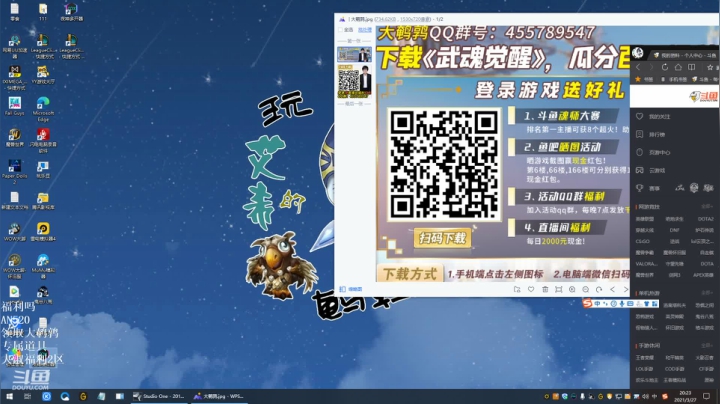The width and height of the screenshot is (720, 404).
Task: Open the 手机书签 bookmarks bar item
Action: 674,79
